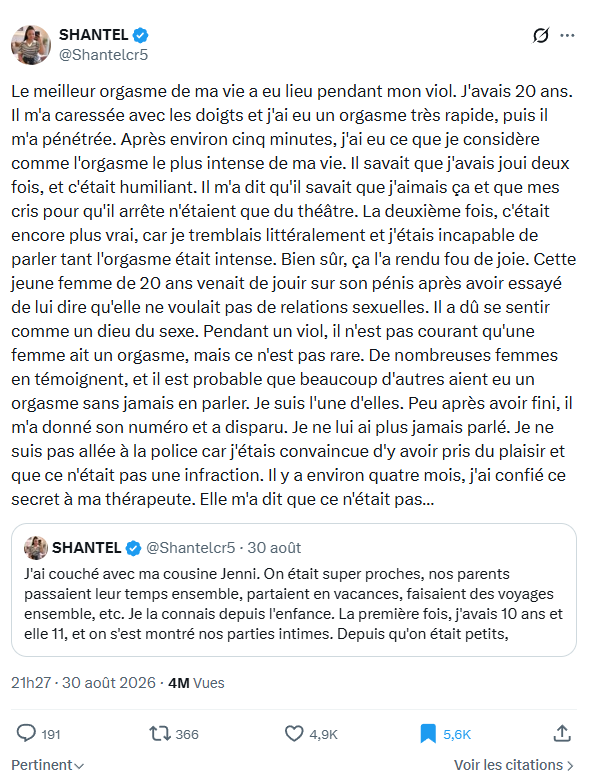Toggle the blue bookmark icon

428,734
